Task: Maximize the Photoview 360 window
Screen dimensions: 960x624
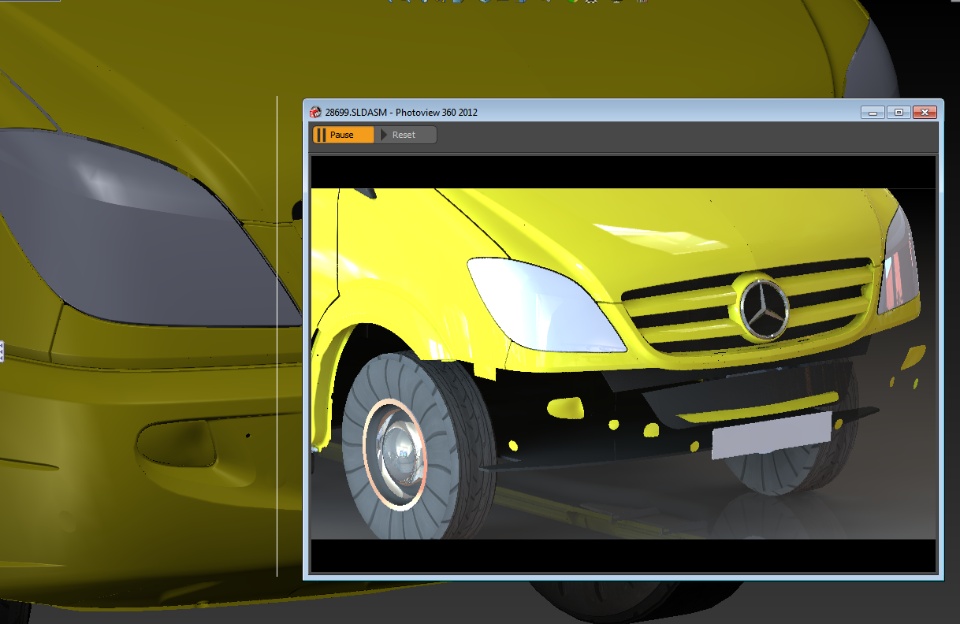Action: click(x=899, y=112)
